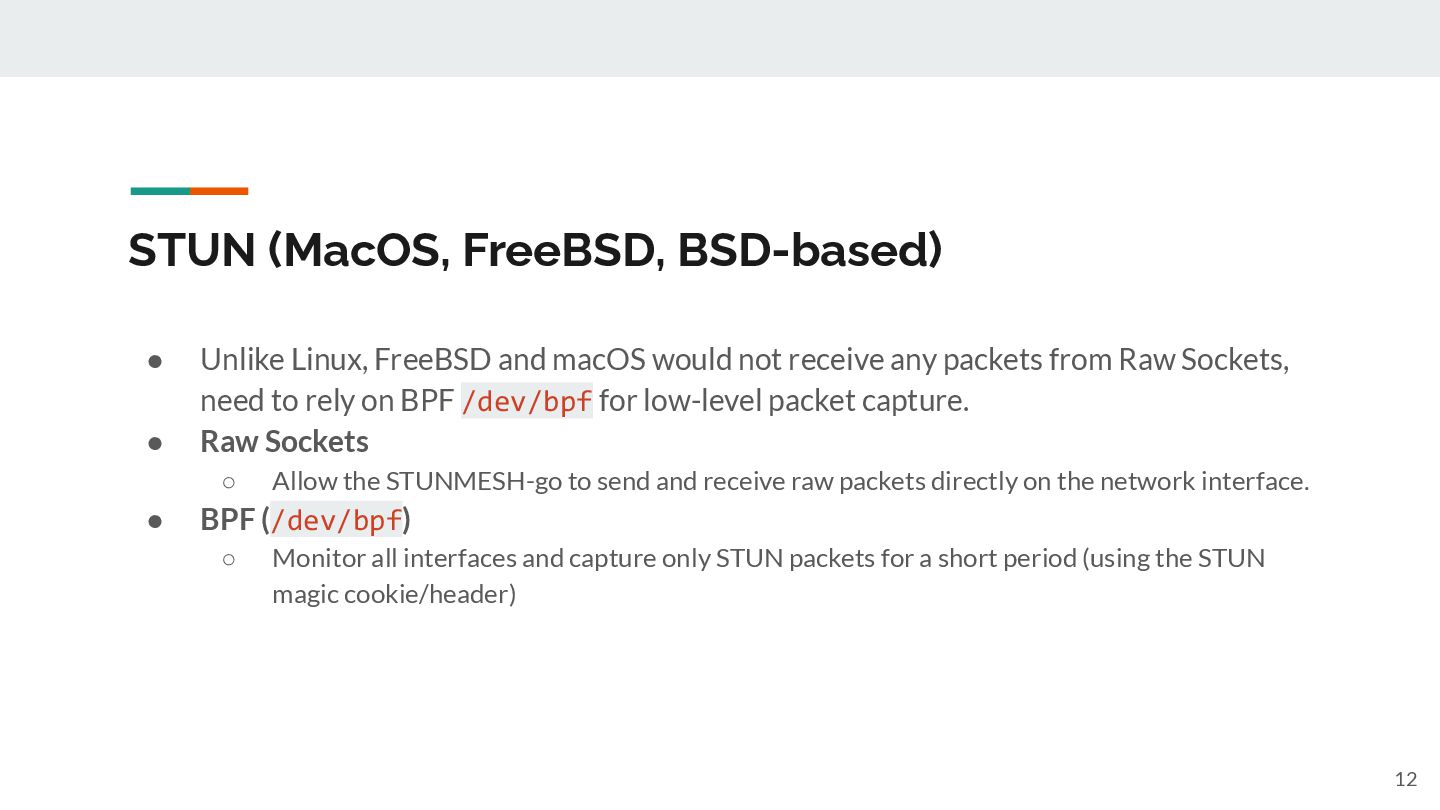Click /dev/bpf code in the BPF heading

point(336,521)
